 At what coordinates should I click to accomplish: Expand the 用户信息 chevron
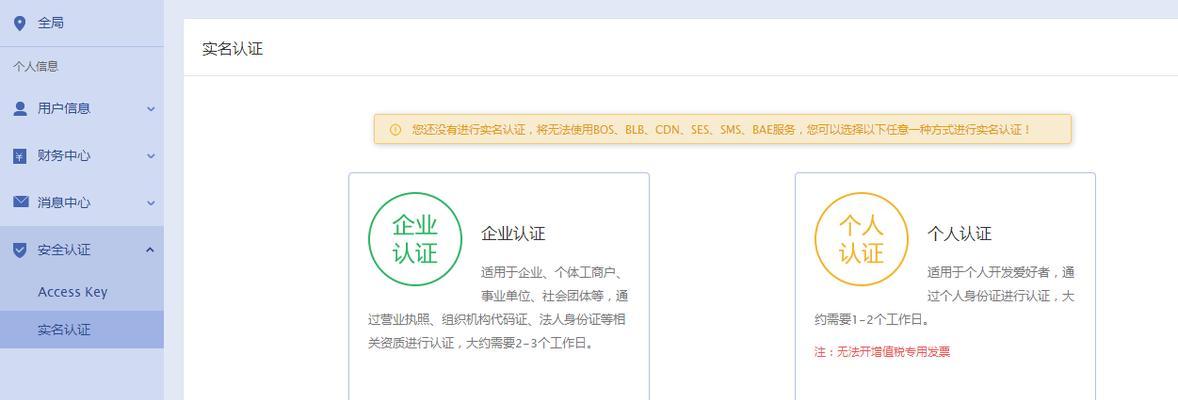coord(151,109)
